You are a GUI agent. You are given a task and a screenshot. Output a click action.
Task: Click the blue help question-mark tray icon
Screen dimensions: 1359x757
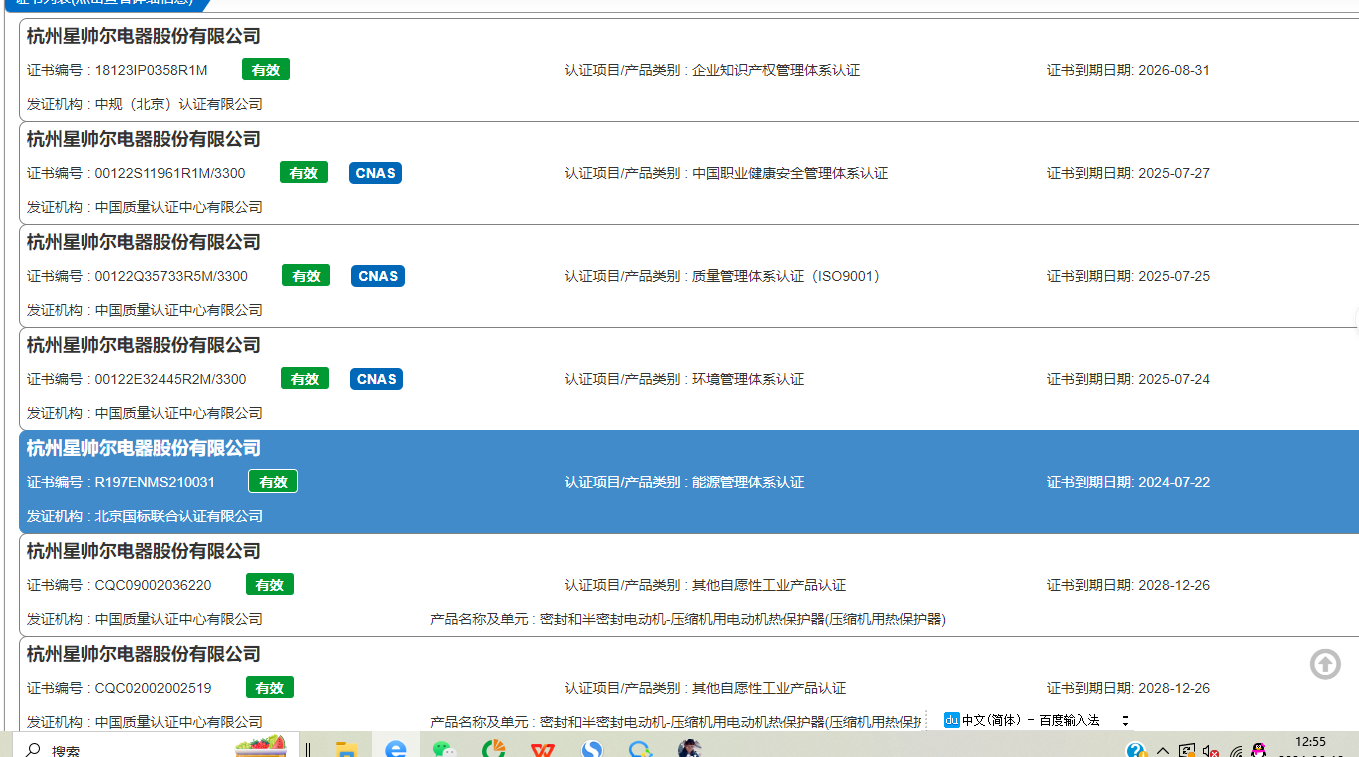coord(1136,750)
